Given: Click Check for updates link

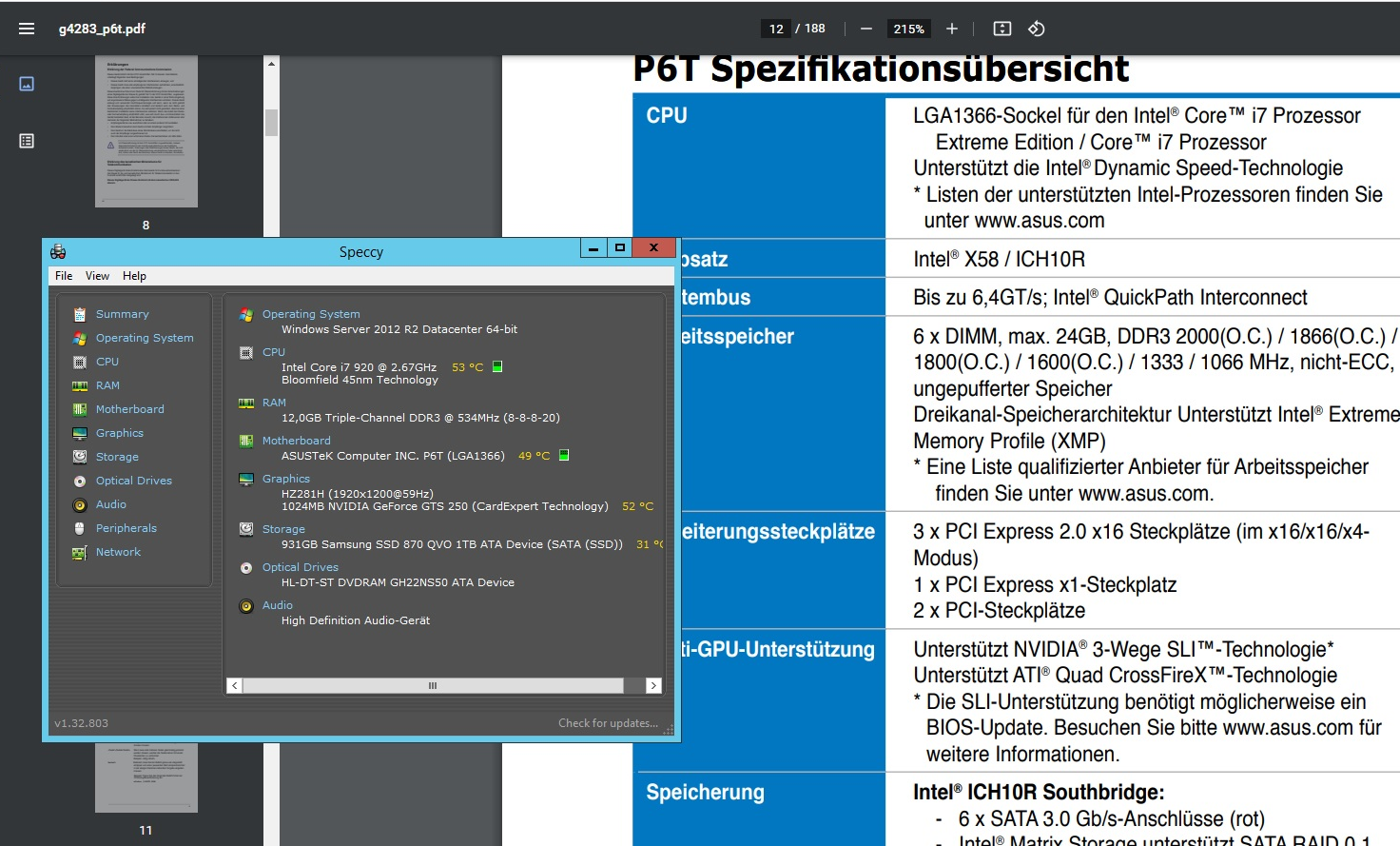Looking at the screenshot, I should pyautogui.click(x=608, y=723).
